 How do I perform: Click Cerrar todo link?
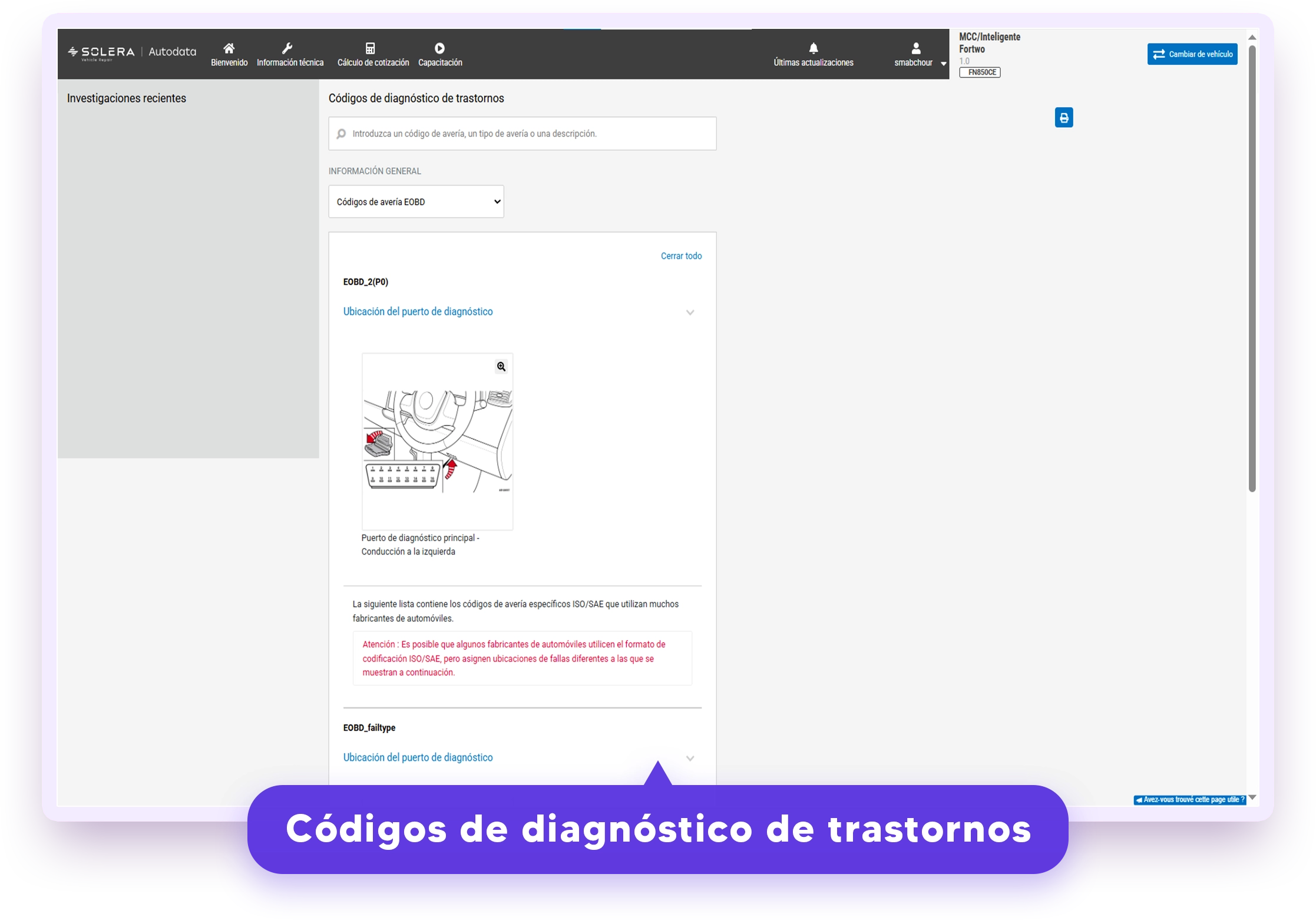coord(681,256)
